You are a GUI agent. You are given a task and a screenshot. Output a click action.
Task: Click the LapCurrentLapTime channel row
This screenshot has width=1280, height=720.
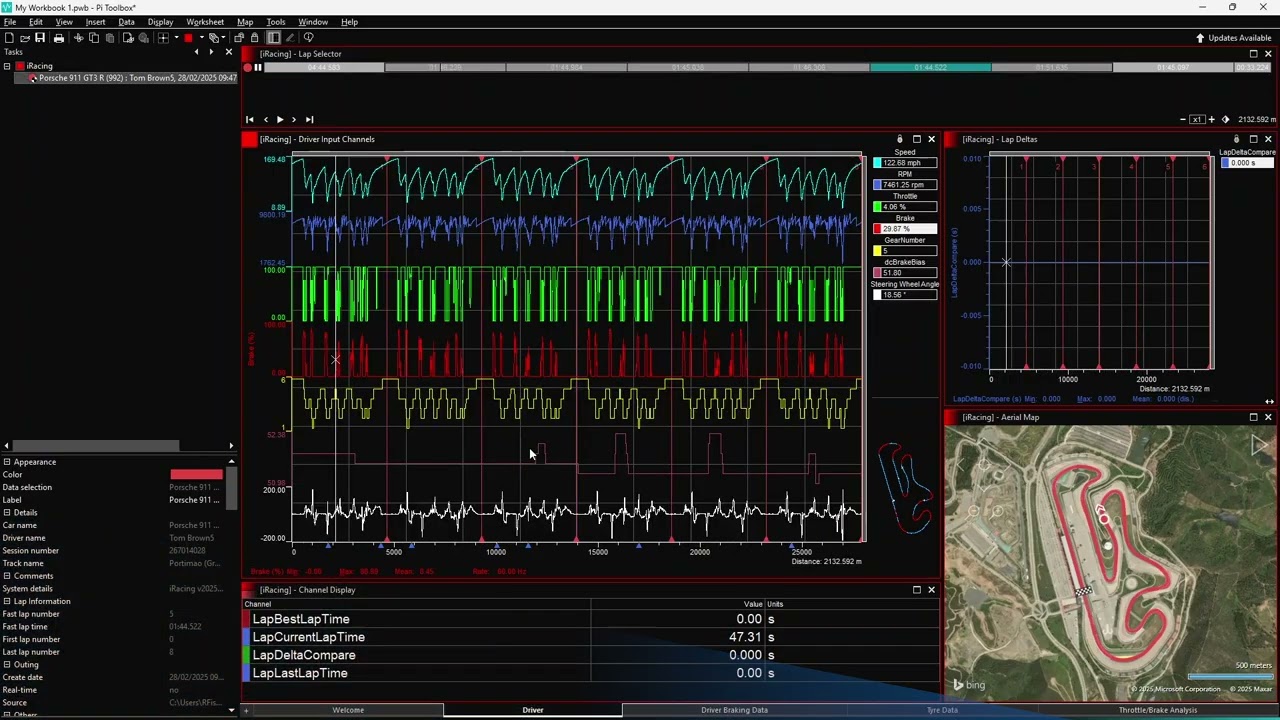pyautogui.click(x=590, y=637)
